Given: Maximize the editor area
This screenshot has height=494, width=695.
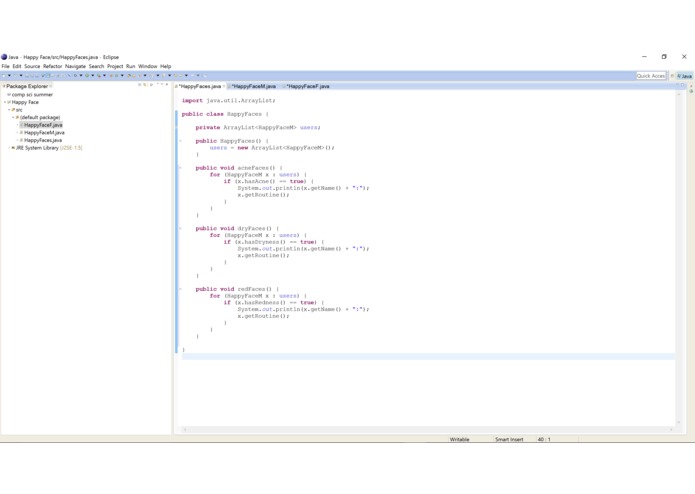Looking at the screenshot, I should point(683,84).
